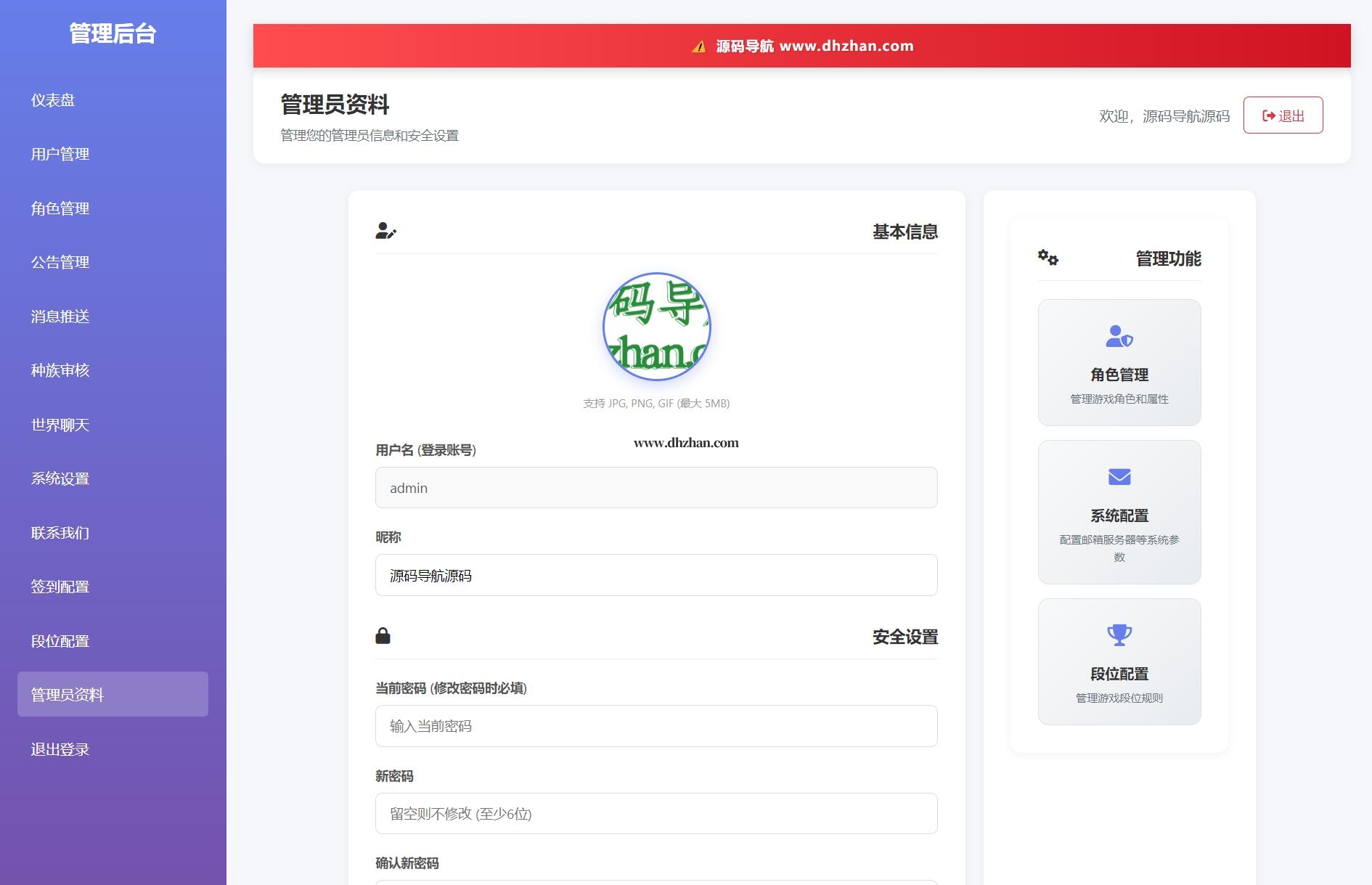The image size is (1372, 885).
Task: Click the 当前密码 input field
Action: [656, 726]
